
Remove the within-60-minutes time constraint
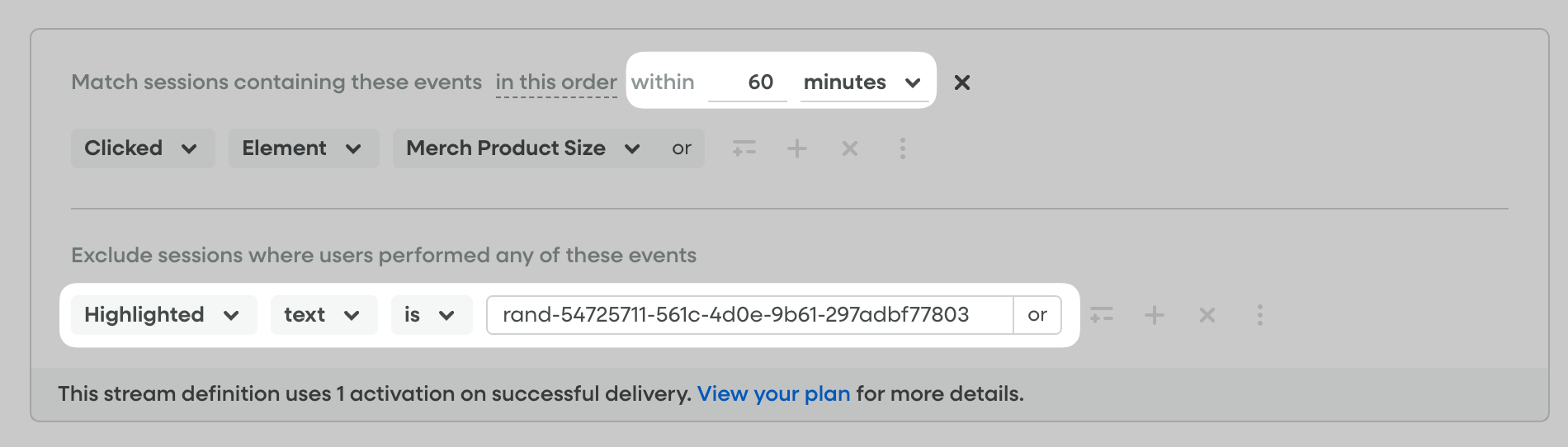click(961, 82)
